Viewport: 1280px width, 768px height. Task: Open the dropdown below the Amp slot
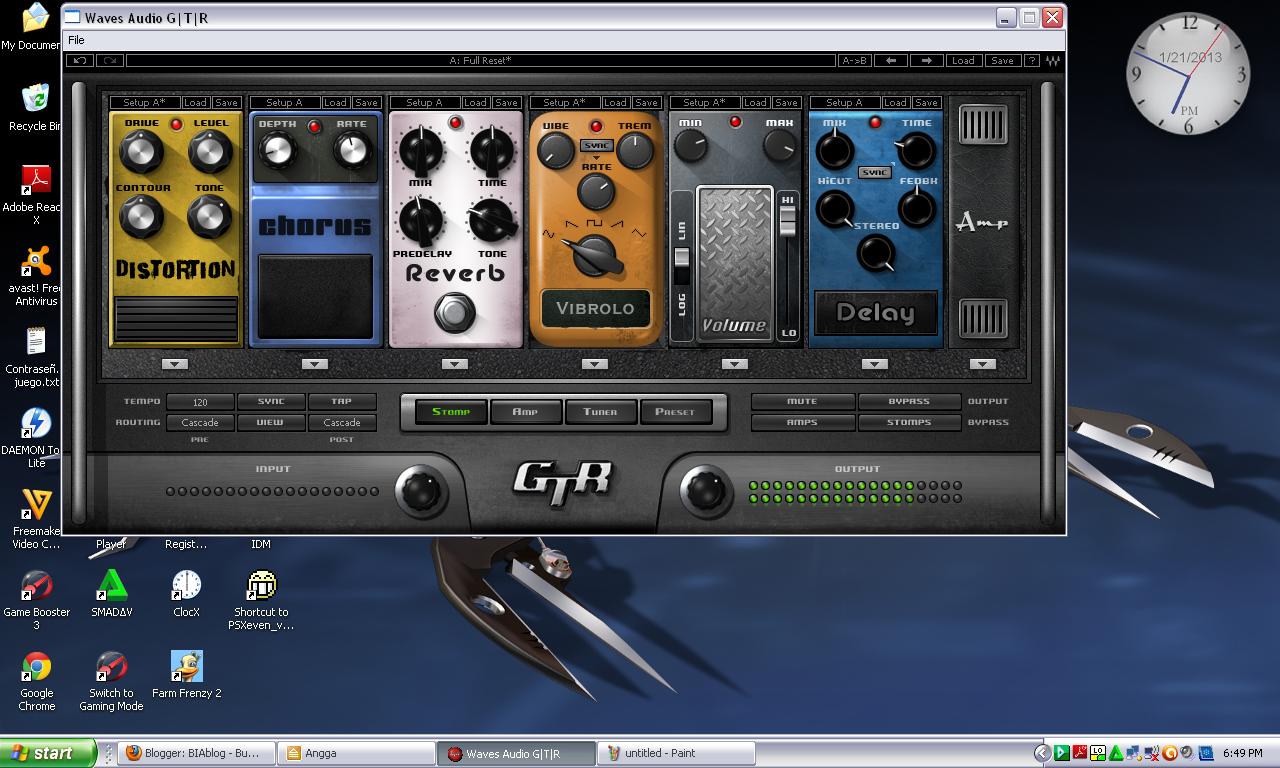pos(983,364)
